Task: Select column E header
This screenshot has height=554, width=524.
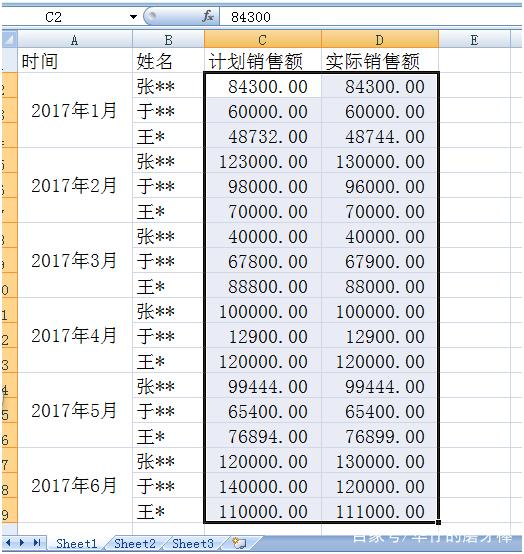Action: (475, 39)
